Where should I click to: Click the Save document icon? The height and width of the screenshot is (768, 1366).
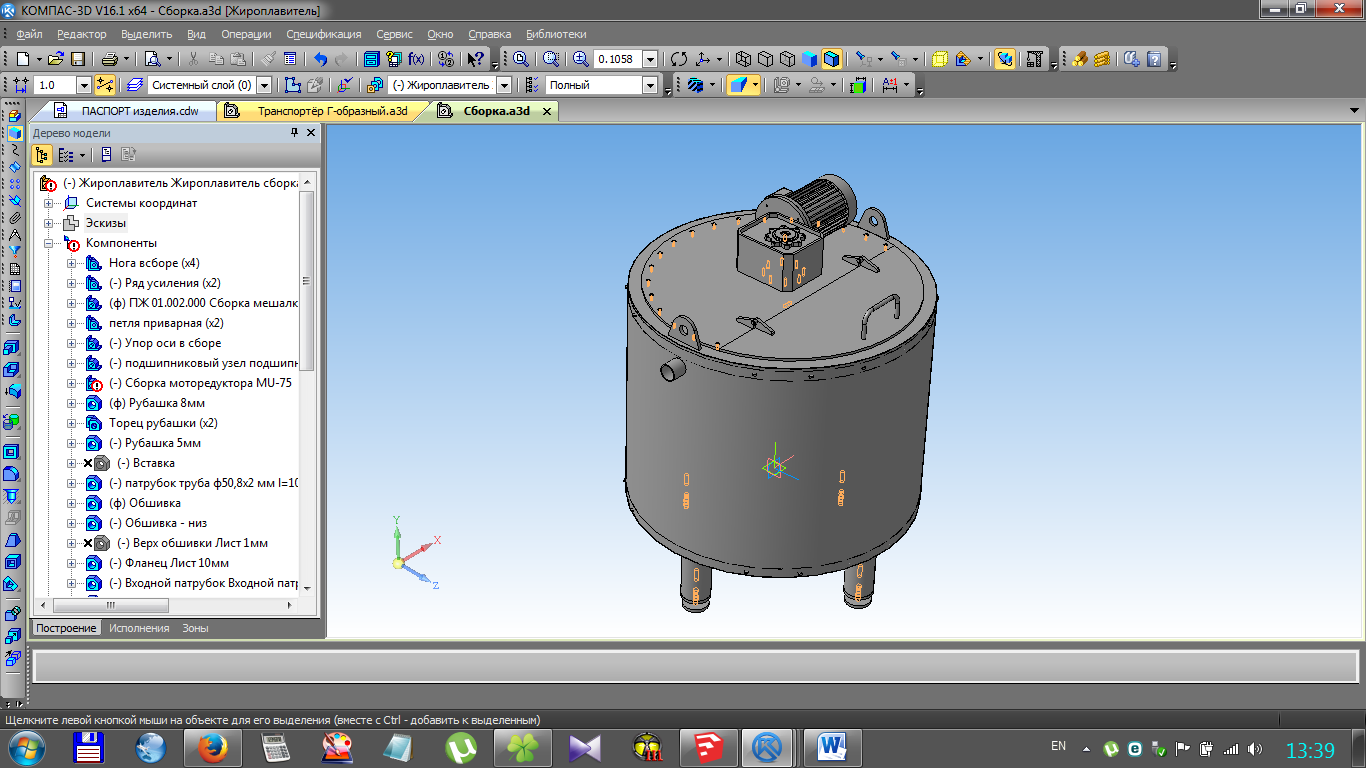point(78,59)
